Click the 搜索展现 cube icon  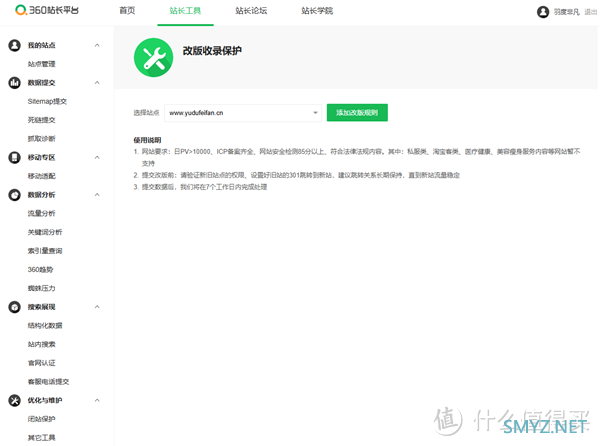(x=15, y=307)
